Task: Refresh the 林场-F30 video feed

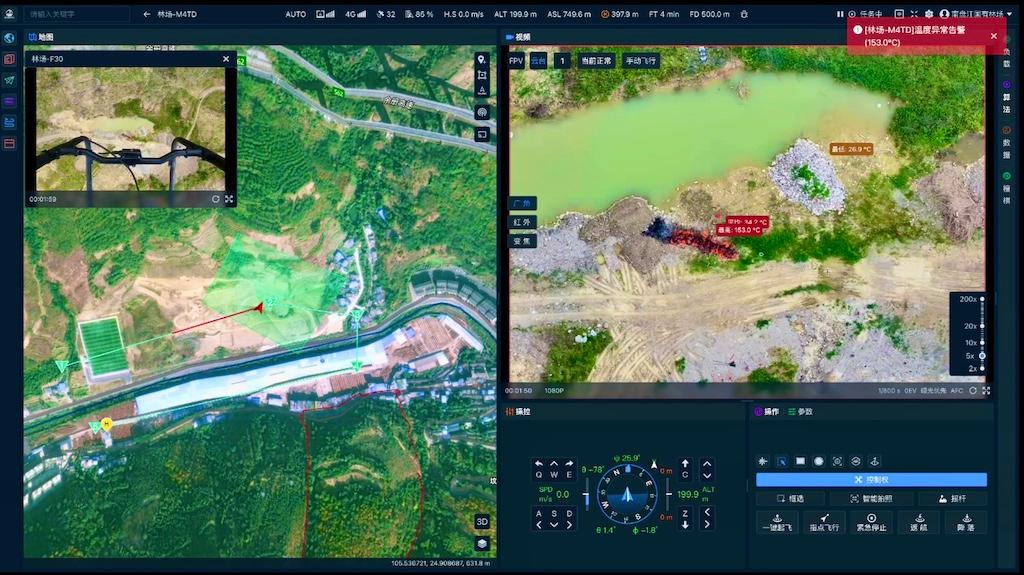Action: pyautogui.click(x=215, y=199)
